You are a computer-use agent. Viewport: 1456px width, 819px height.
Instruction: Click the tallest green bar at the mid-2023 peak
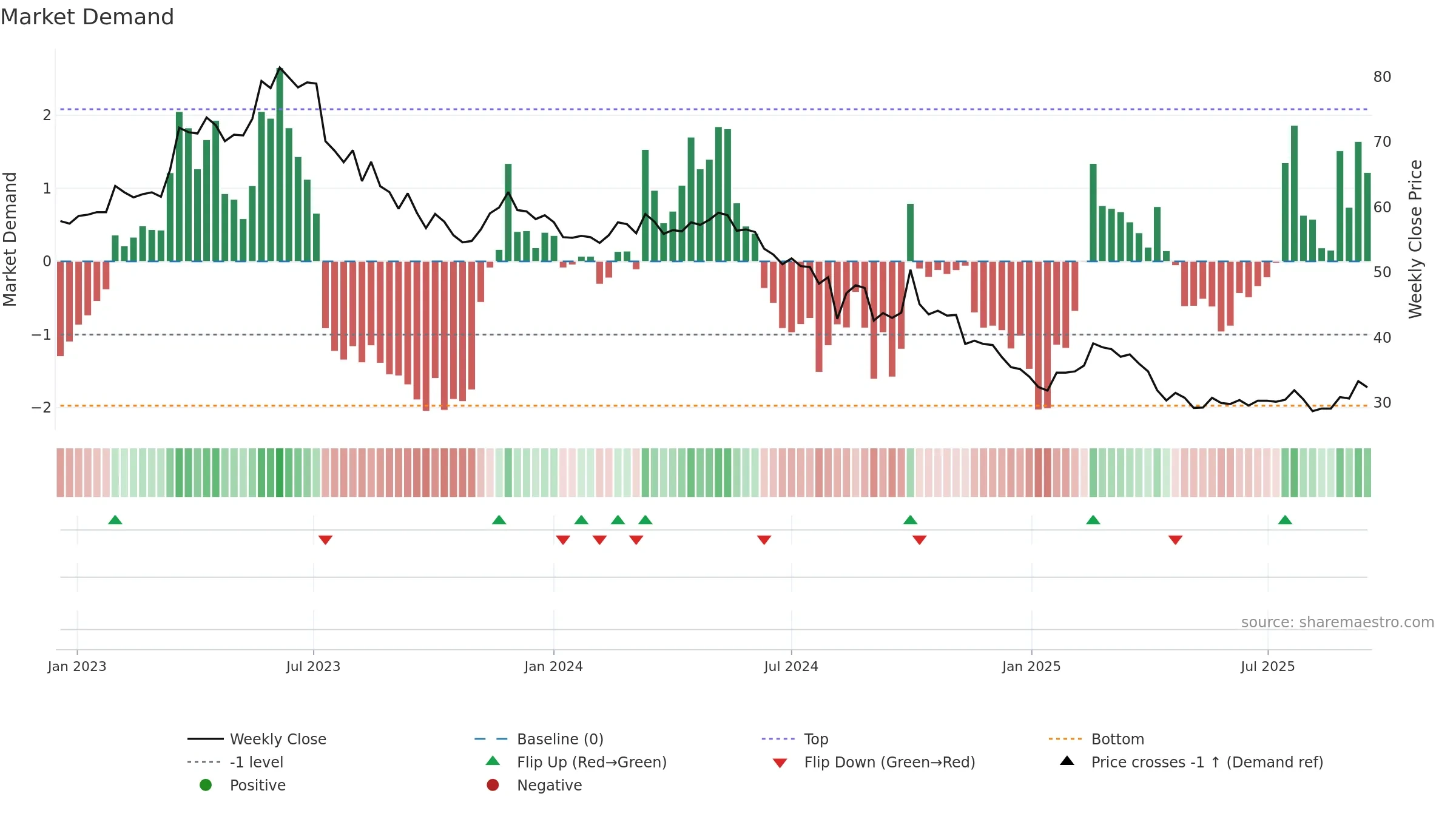(x=280, y=164)
